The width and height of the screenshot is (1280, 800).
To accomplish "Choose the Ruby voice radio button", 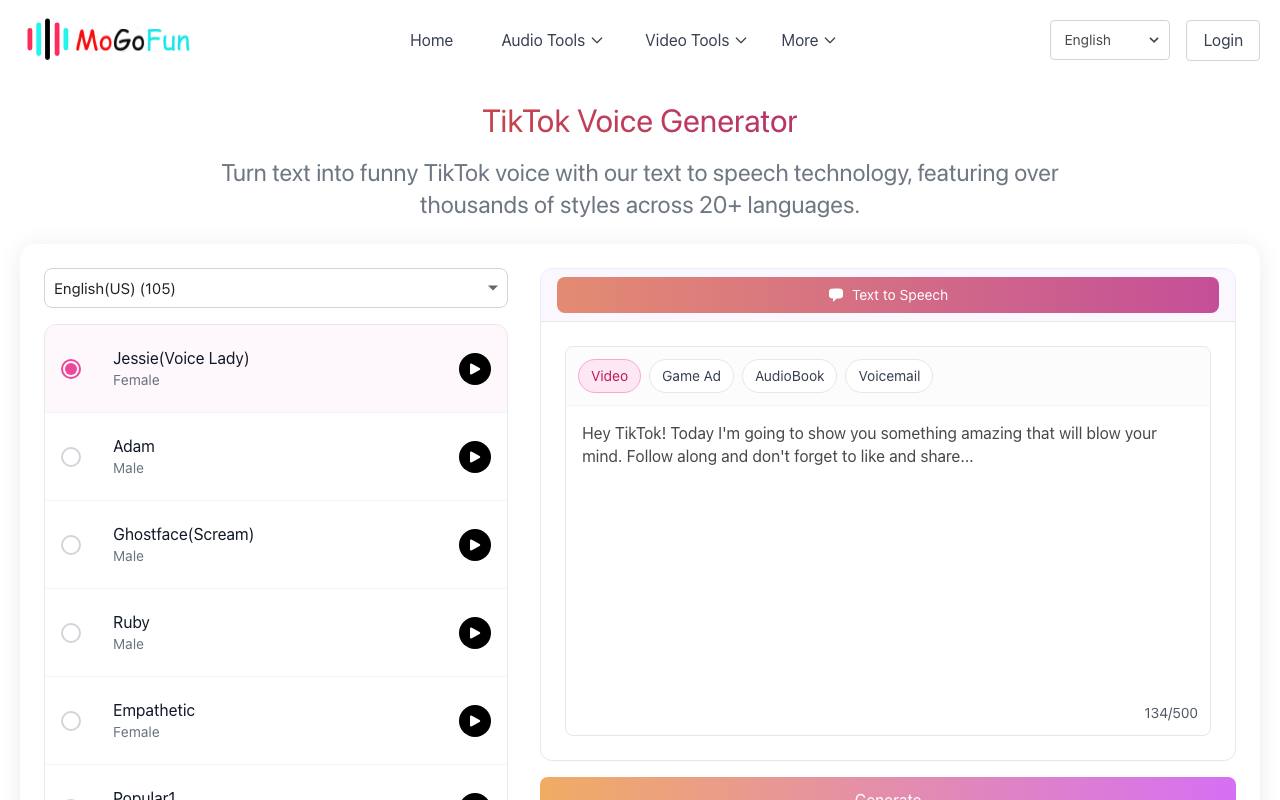I will 71,633.
